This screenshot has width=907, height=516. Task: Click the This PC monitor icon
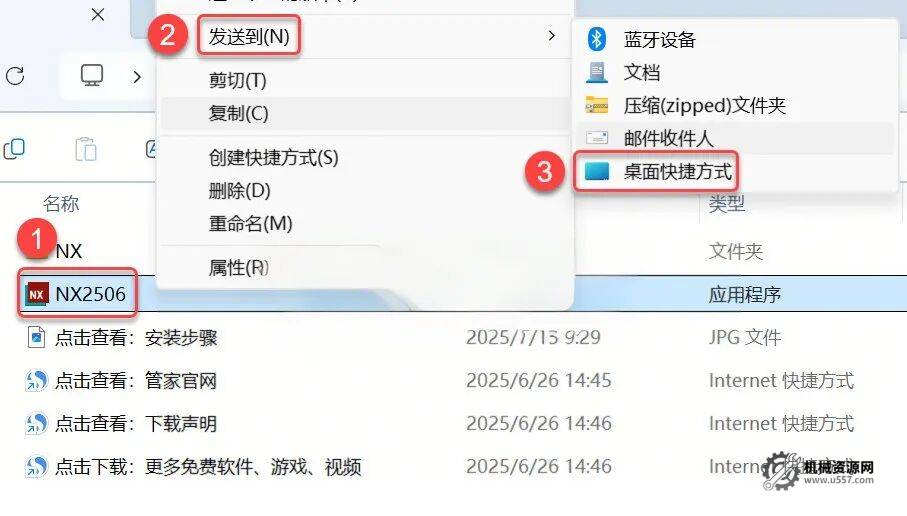pos(92,75)
